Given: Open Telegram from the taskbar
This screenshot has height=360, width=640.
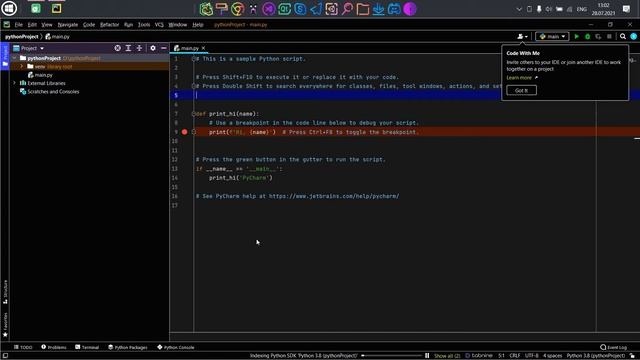Looking at the screenshot, I should (316, 9).
